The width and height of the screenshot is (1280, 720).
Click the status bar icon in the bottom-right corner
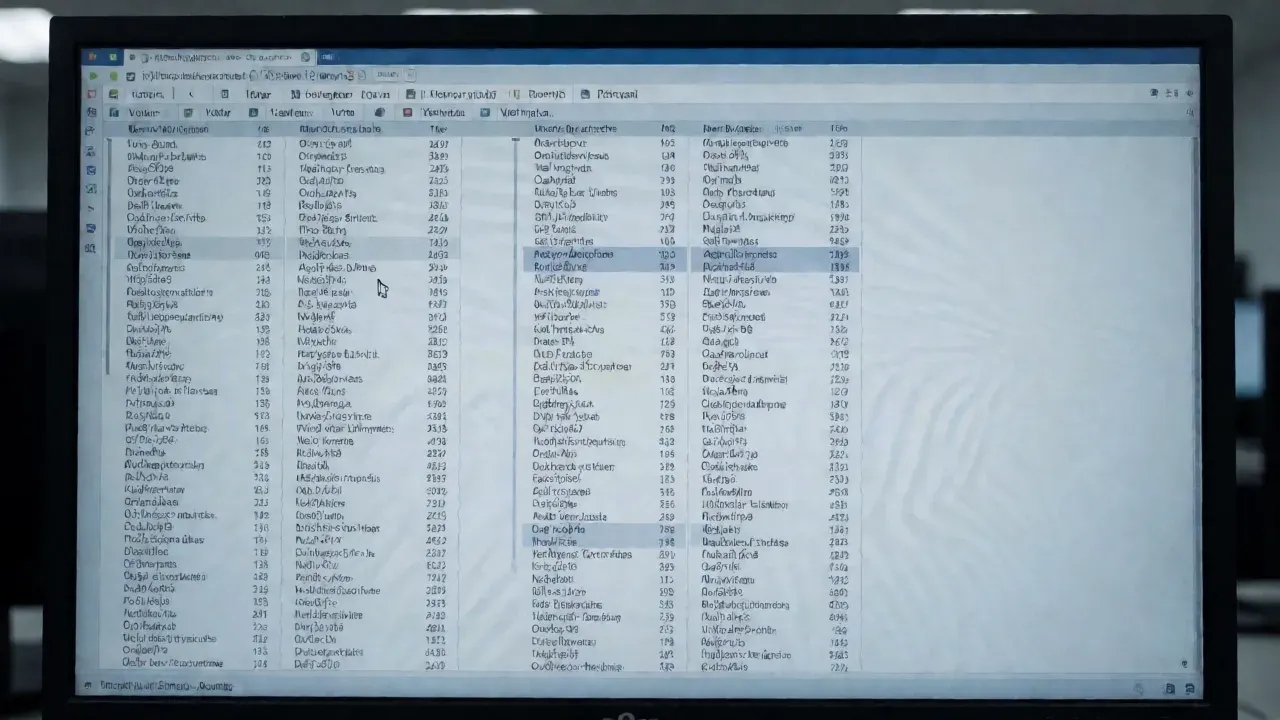(x=1189, y=688)
